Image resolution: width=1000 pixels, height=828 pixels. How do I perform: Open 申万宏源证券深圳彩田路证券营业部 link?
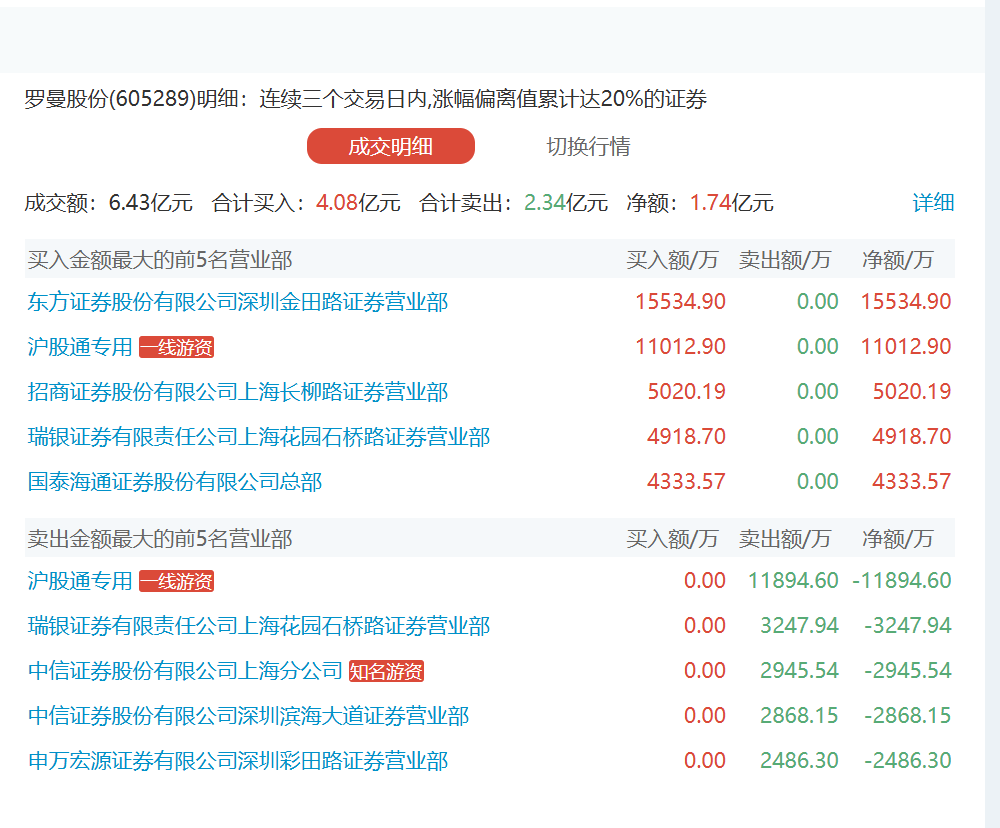[x=238, y=761]
